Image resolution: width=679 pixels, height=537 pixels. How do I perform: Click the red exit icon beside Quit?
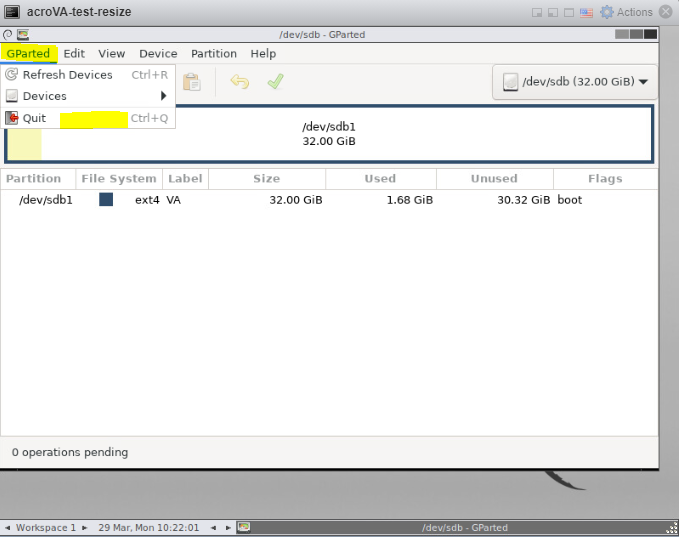click(x=12, y=118)
